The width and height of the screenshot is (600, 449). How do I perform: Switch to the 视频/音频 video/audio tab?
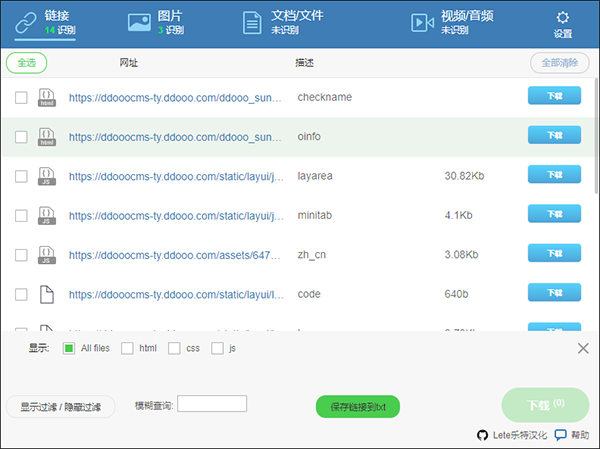[452, 23]
